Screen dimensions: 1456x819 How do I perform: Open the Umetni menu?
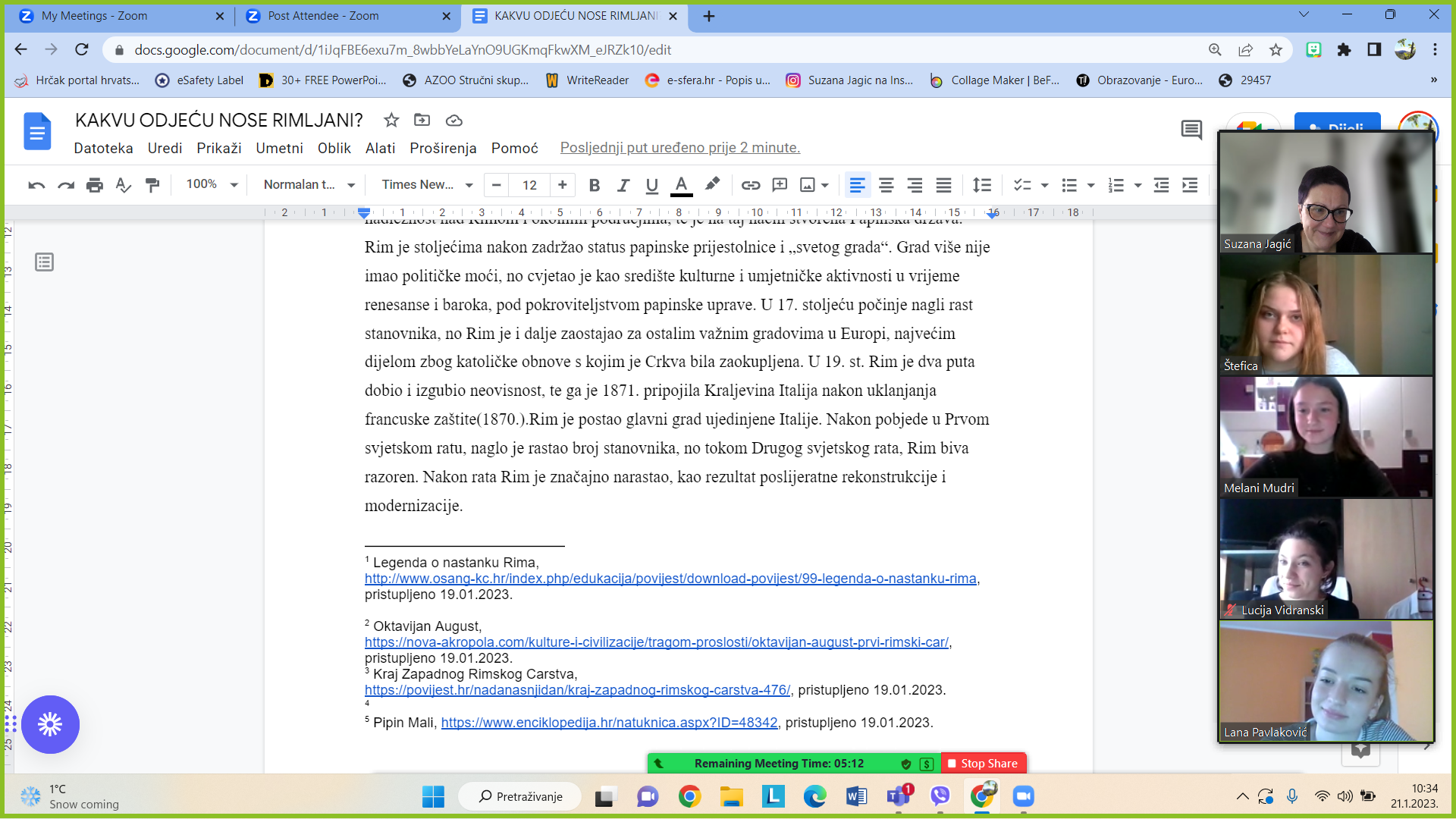coord(279,148)
